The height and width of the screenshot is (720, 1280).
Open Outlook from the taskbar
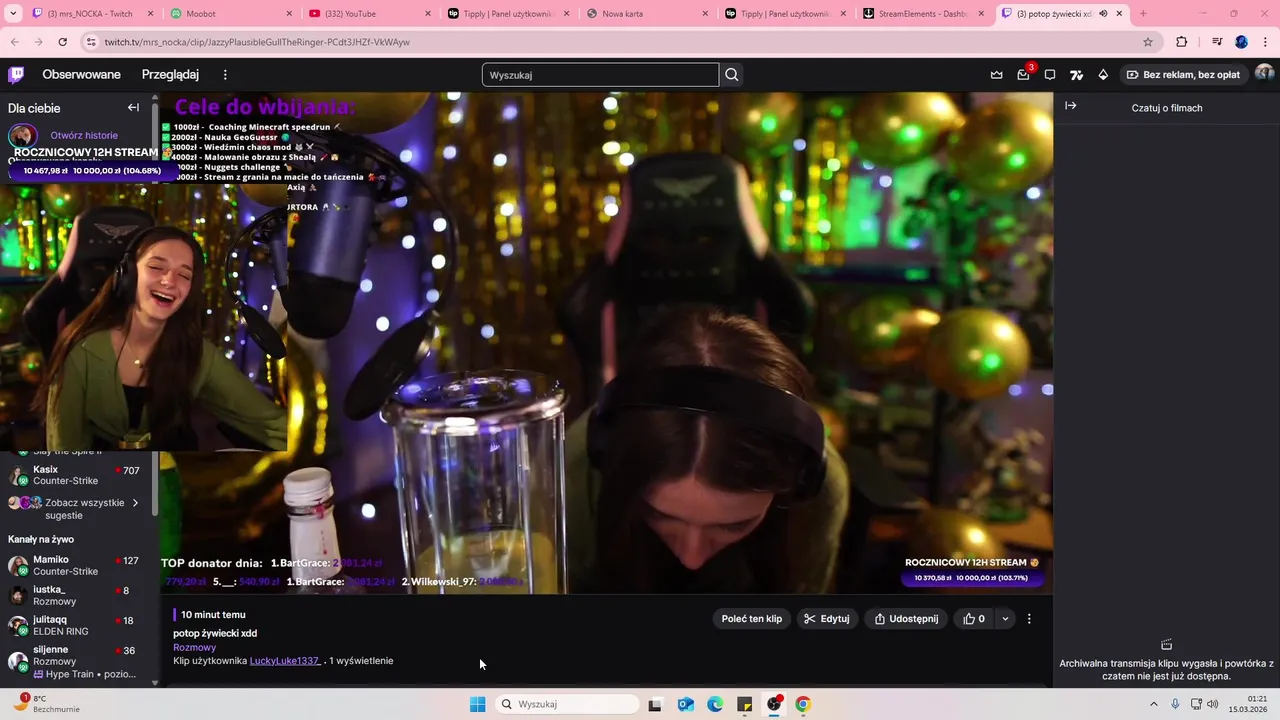coord(686,704)
